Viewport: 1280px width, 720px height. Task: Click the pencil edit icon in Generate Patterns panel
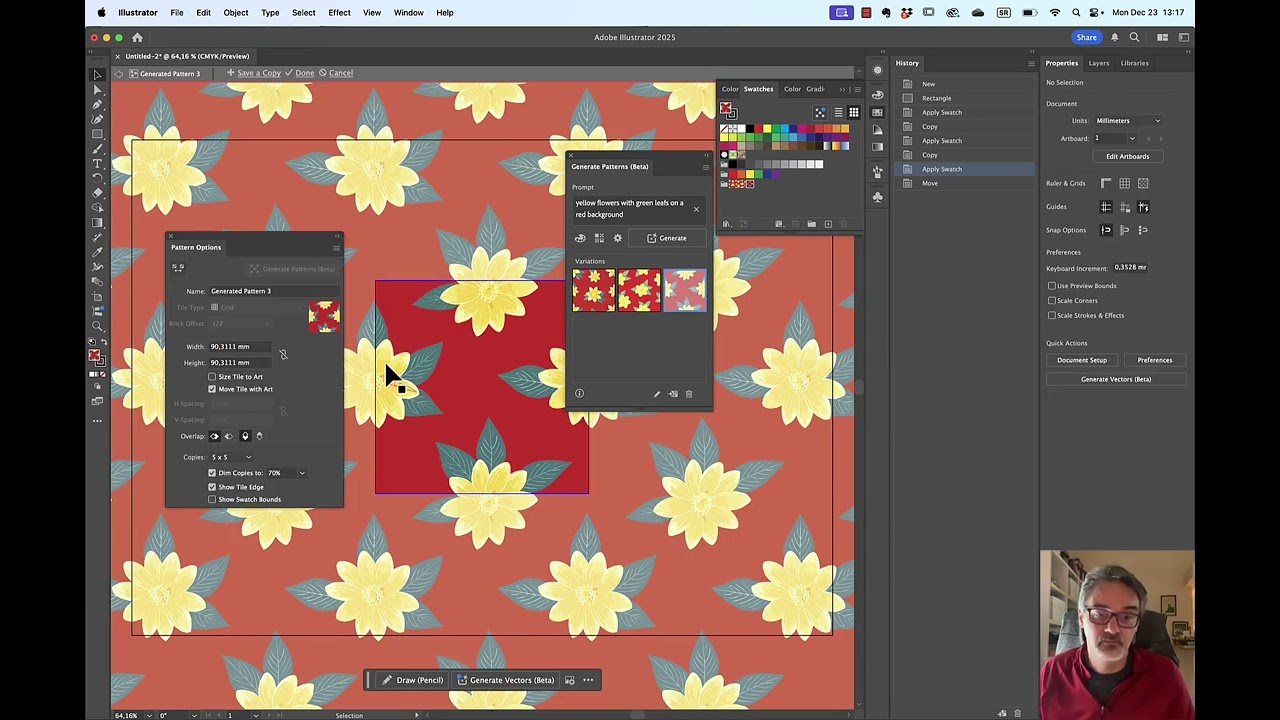pyautogui.click(x=657, y=394)
